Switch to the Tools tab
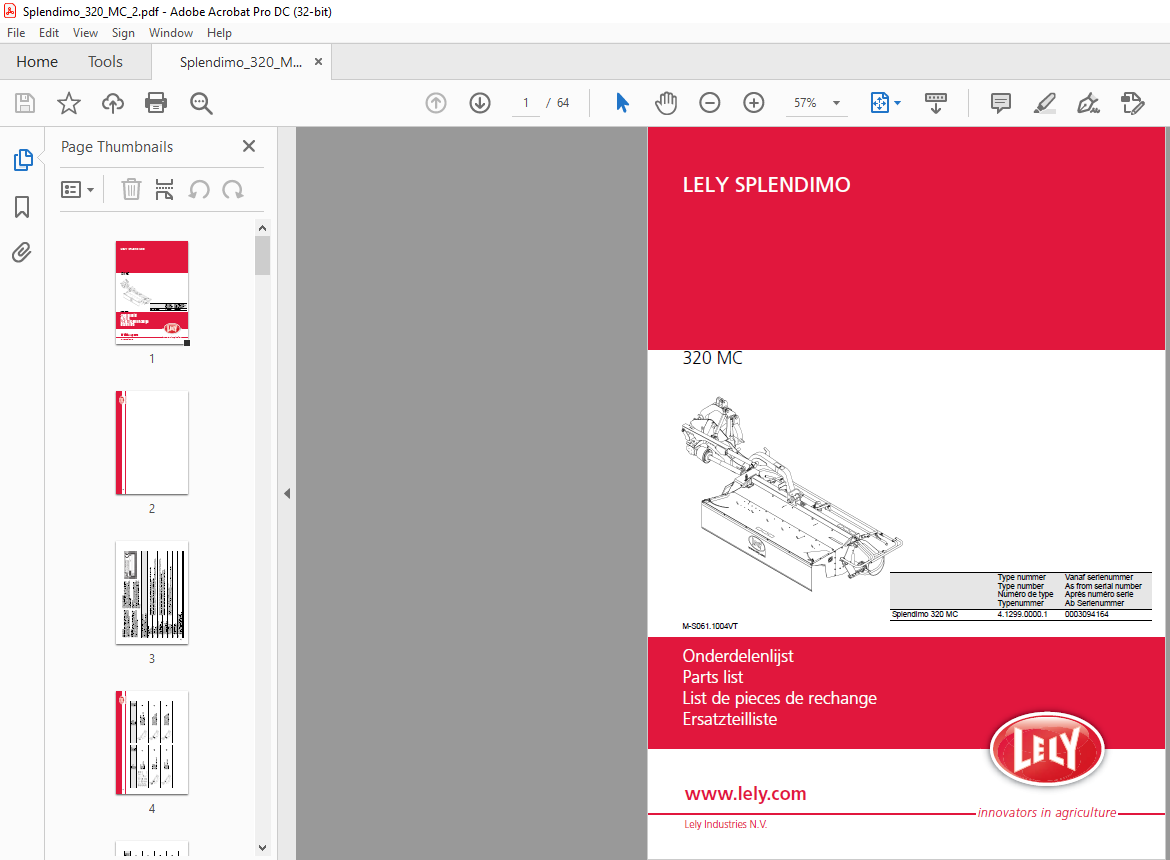 tap(105, 62)
